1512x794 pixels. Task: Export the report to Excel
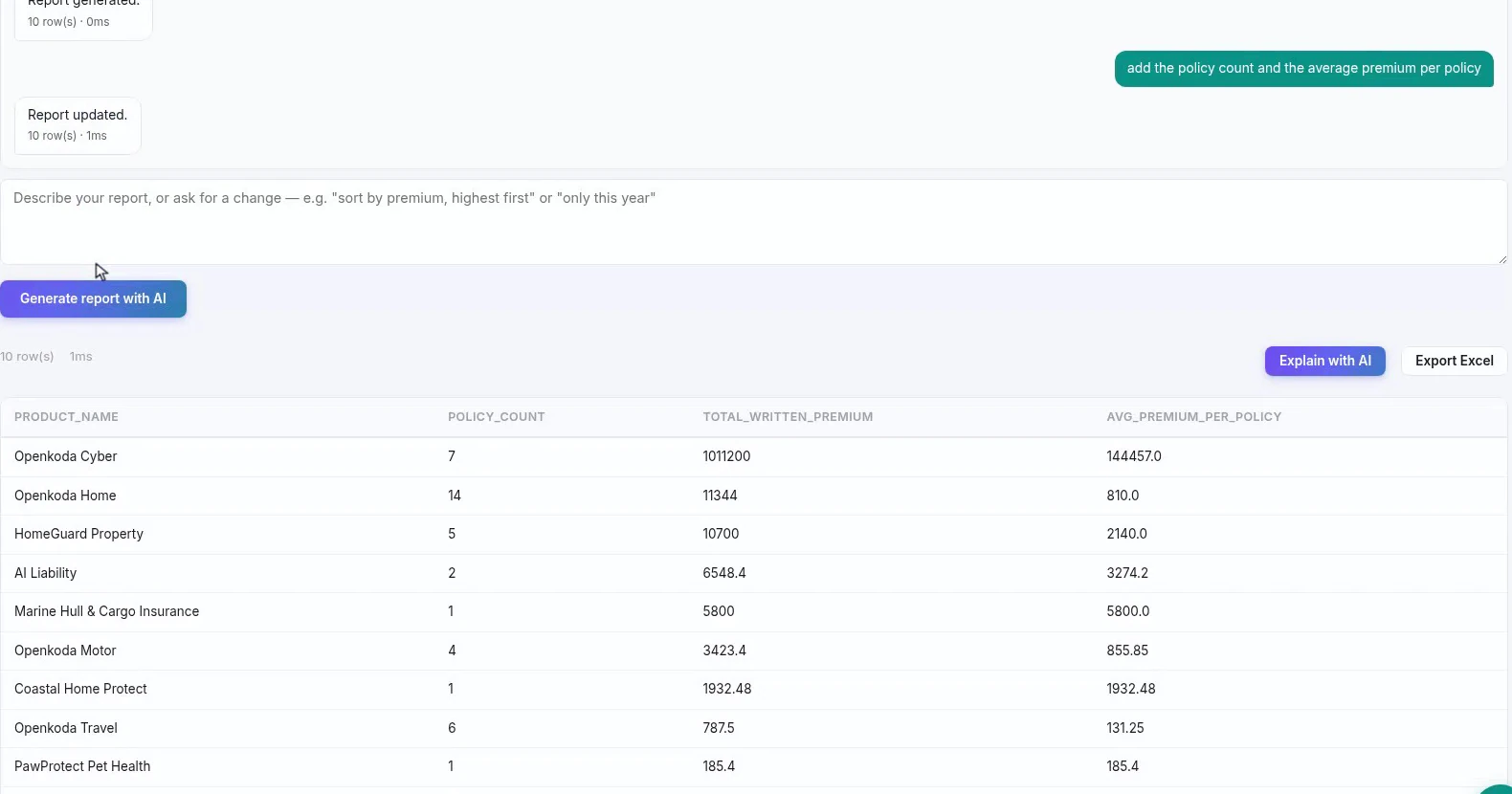point(1454,361)
